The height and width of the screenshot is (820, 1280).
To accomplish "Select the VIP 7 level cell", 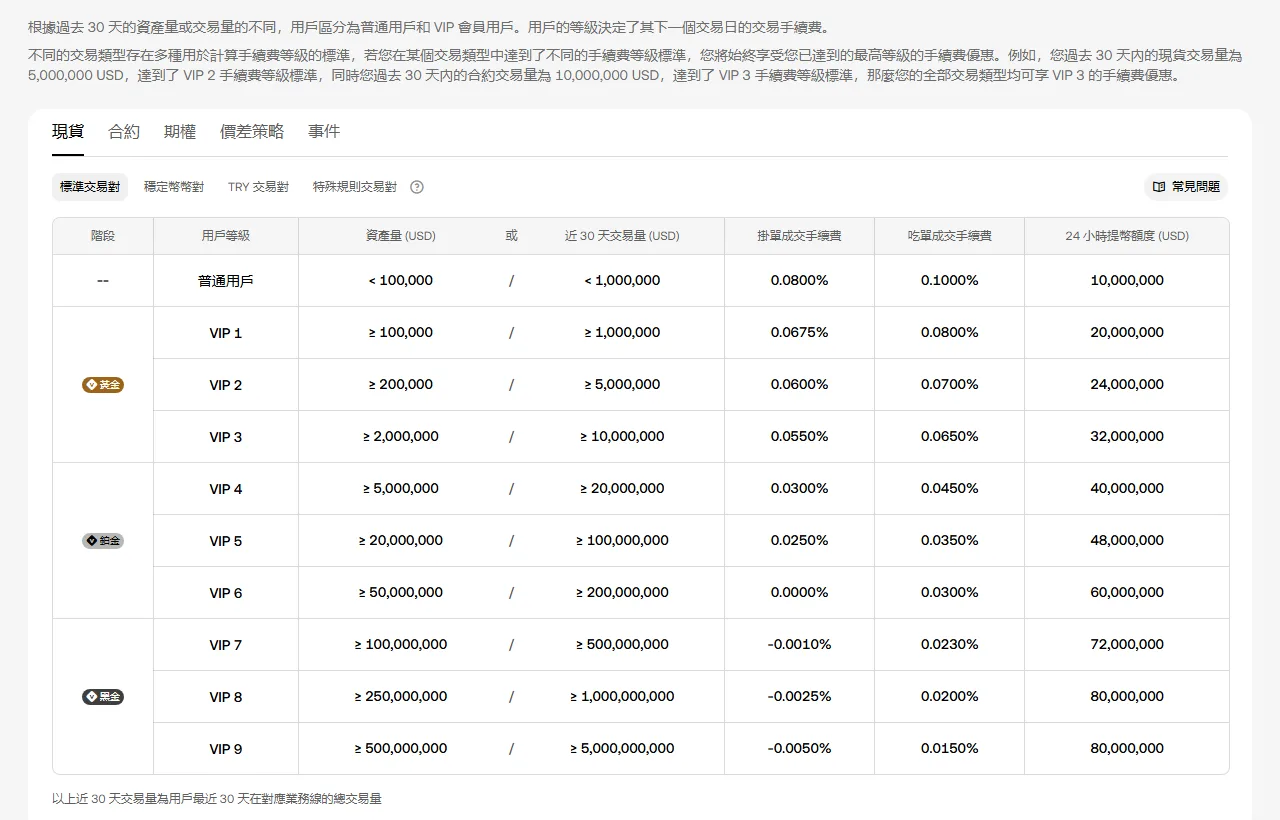I will tap(226, 645).
